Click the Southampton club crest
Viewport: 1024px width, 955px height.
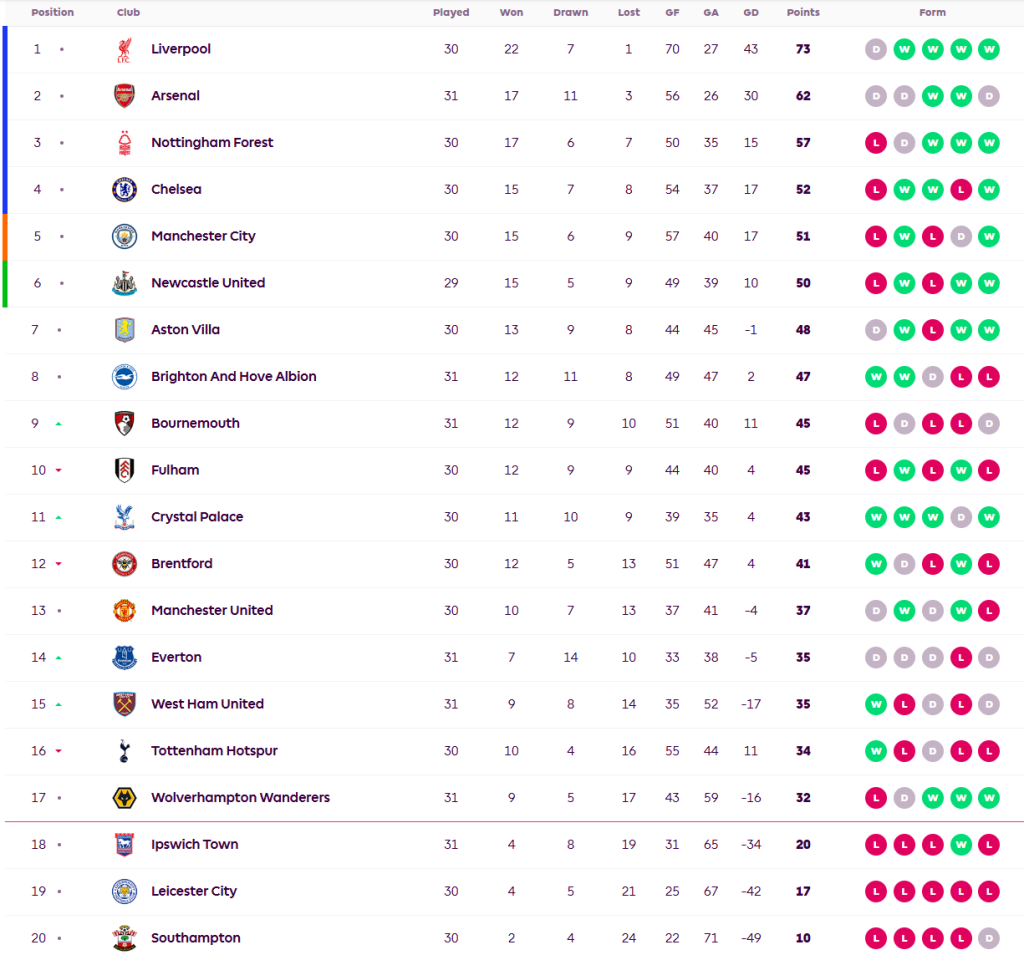click(x=124, y=938)
